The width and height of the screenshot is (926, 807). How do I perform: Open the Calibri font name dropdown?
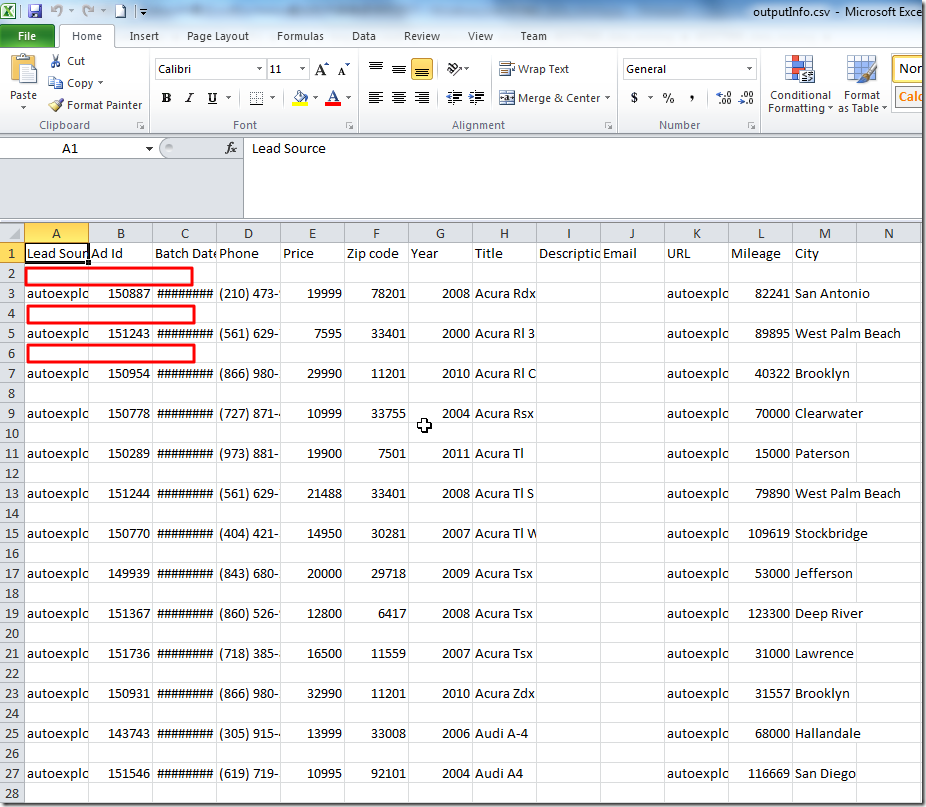[x=258, y=70]
